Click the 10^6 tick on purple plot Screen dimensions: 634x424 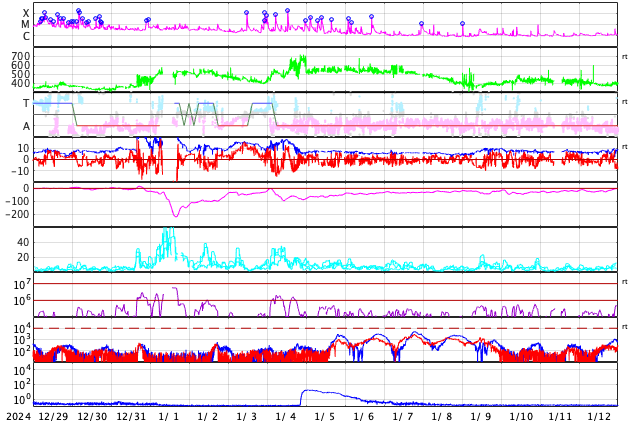coord(21,301)
